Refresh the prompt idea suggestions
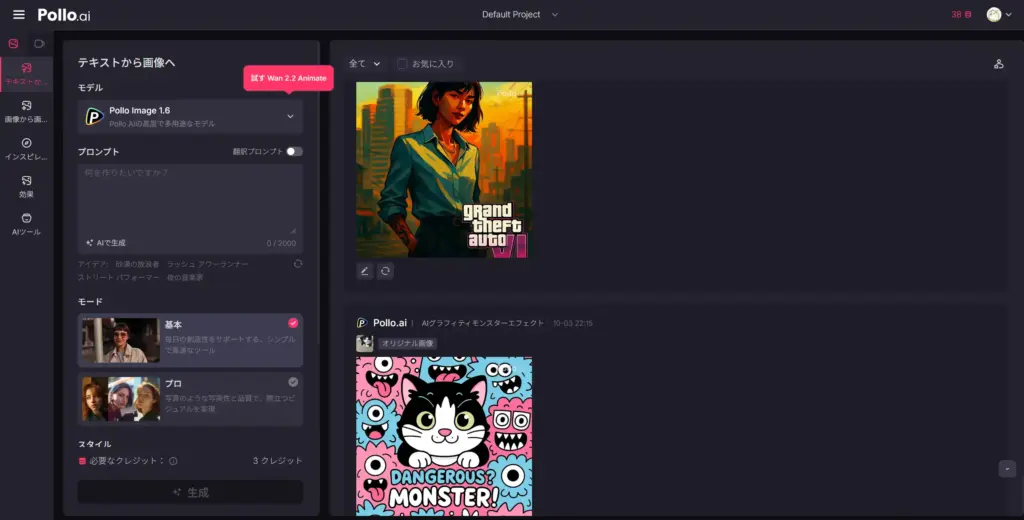The image size is (1024, 520). 298,264
